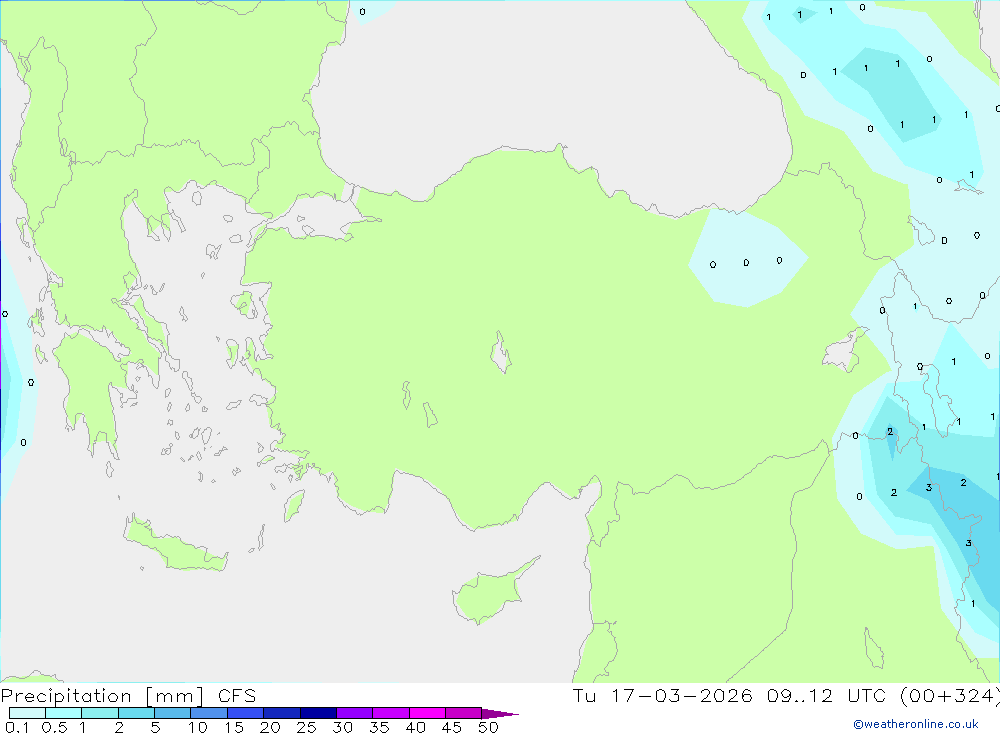Click the '25' legend scale label
The image size is (1000, 733).
tap(307, 727)
